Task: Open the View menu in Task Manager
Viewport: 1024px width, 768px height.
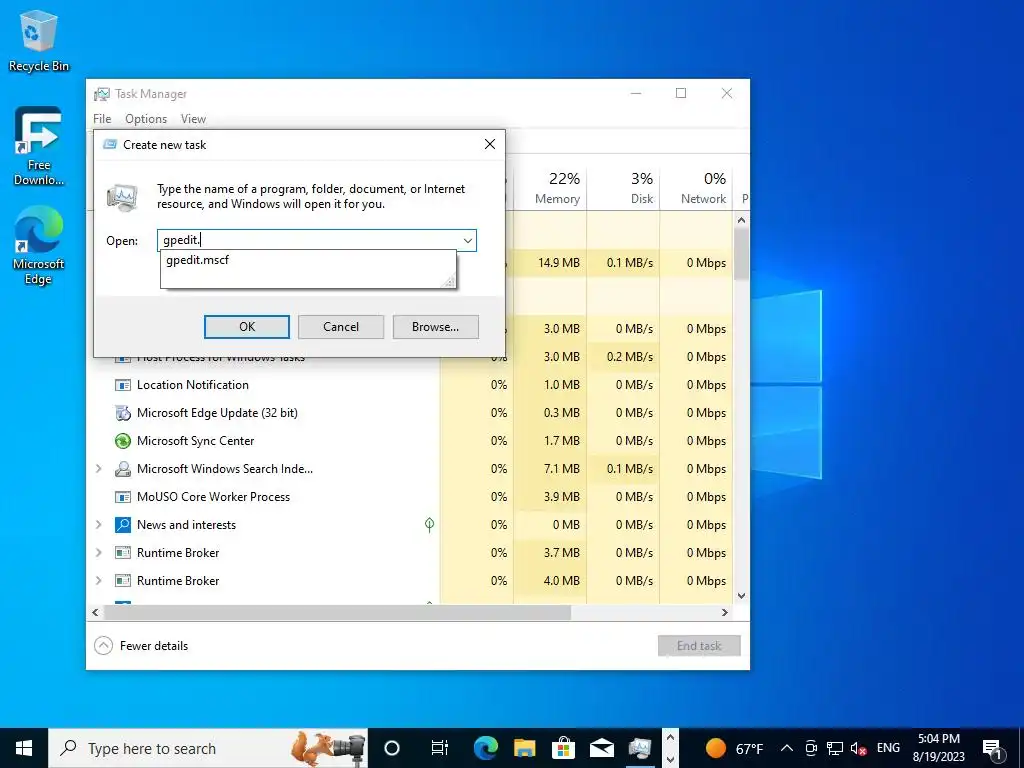Action: click(x=193, y=119)
